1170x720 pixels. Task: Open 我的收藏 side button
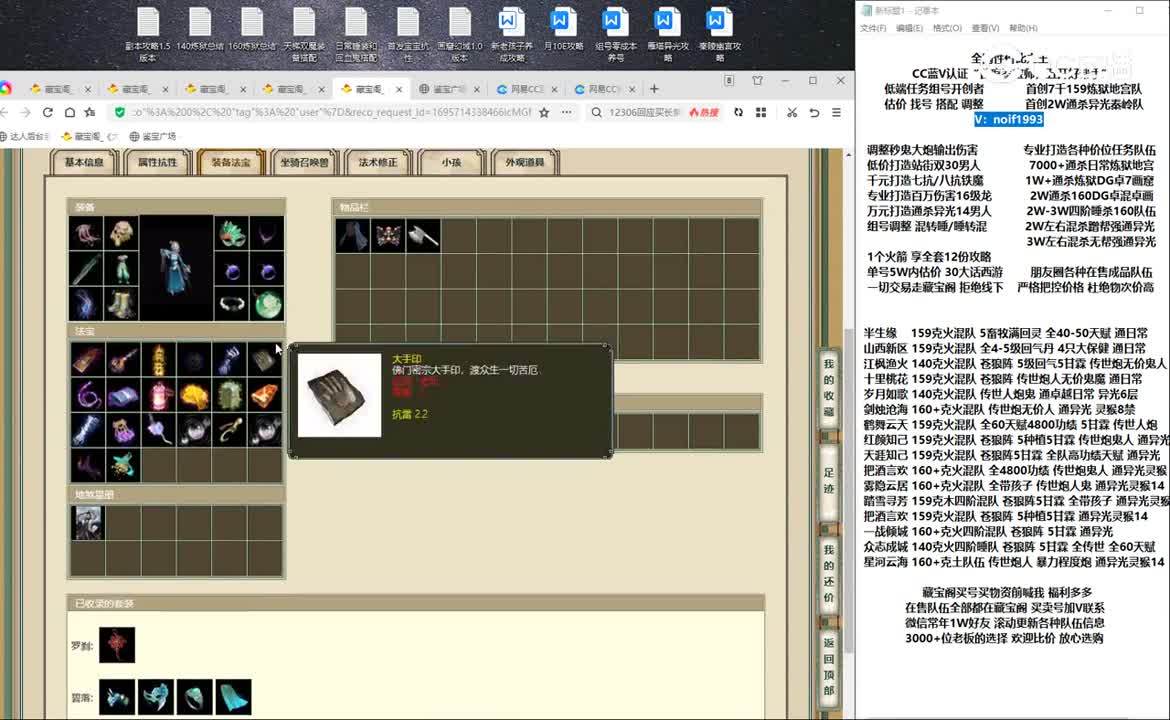point(828,389)
